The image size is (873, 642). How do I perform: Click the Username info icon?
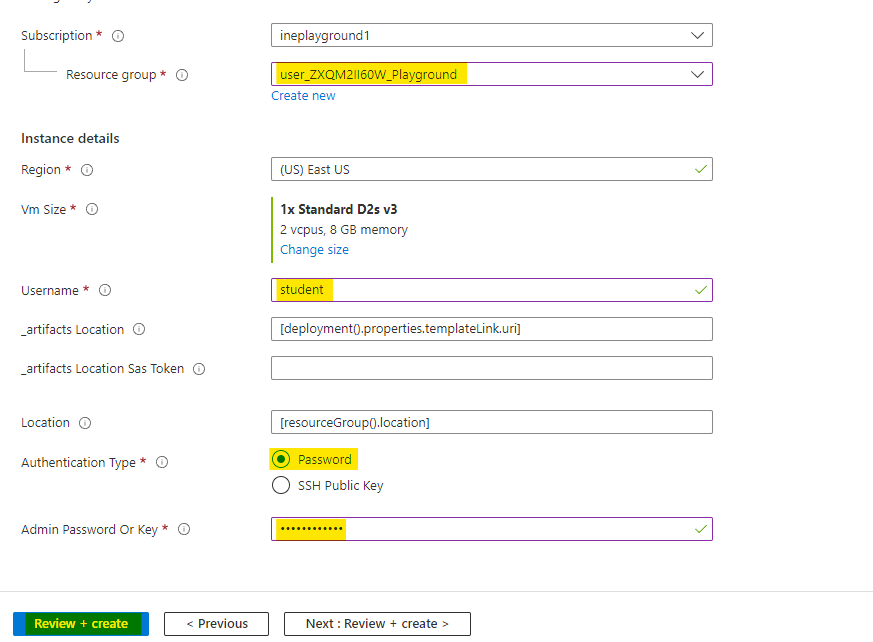(x=104, y=291)
